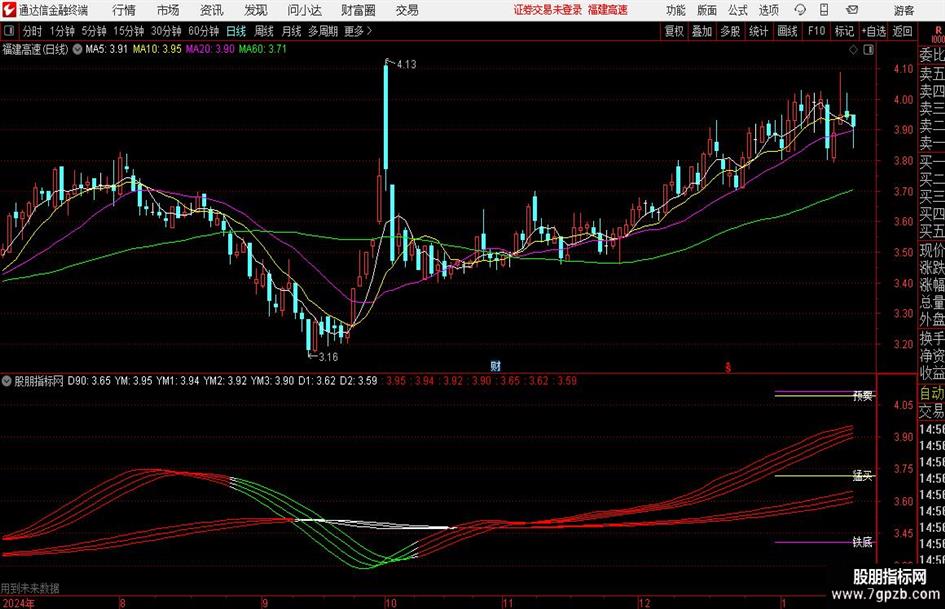Click the MA5: 3.91 indicator label
945x609 pixels.
coord(107,49)
